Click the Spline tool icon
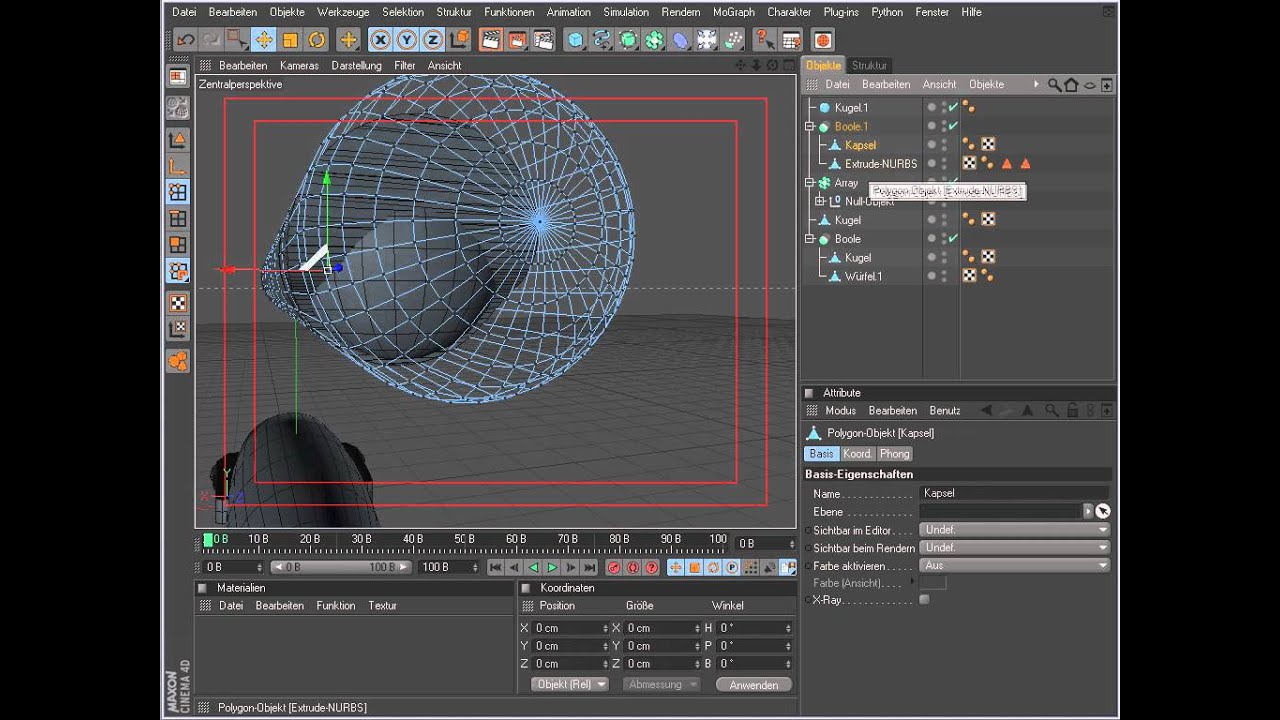The width and height of the screenshot is (1280, 720). [x=602, y=40]
